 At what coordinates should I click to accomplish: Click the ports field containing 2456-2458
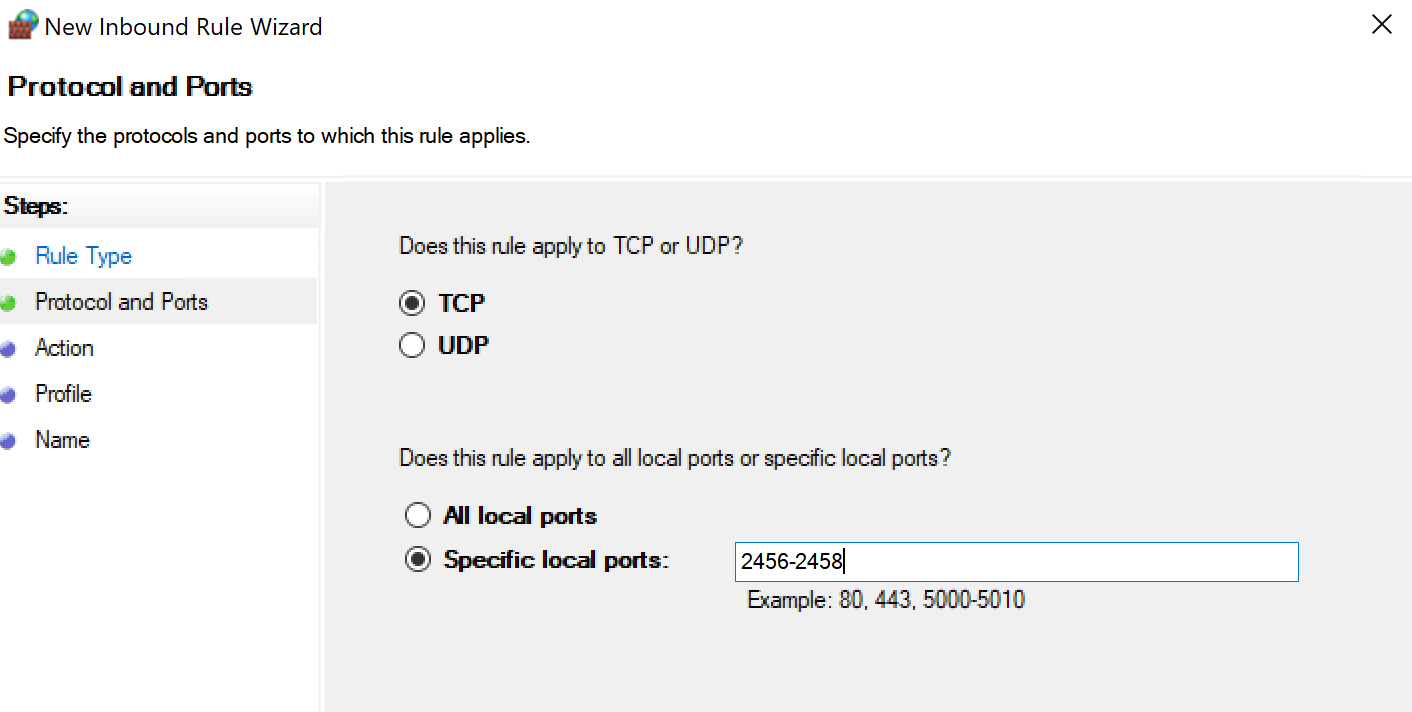click(x=1016, y=562)
